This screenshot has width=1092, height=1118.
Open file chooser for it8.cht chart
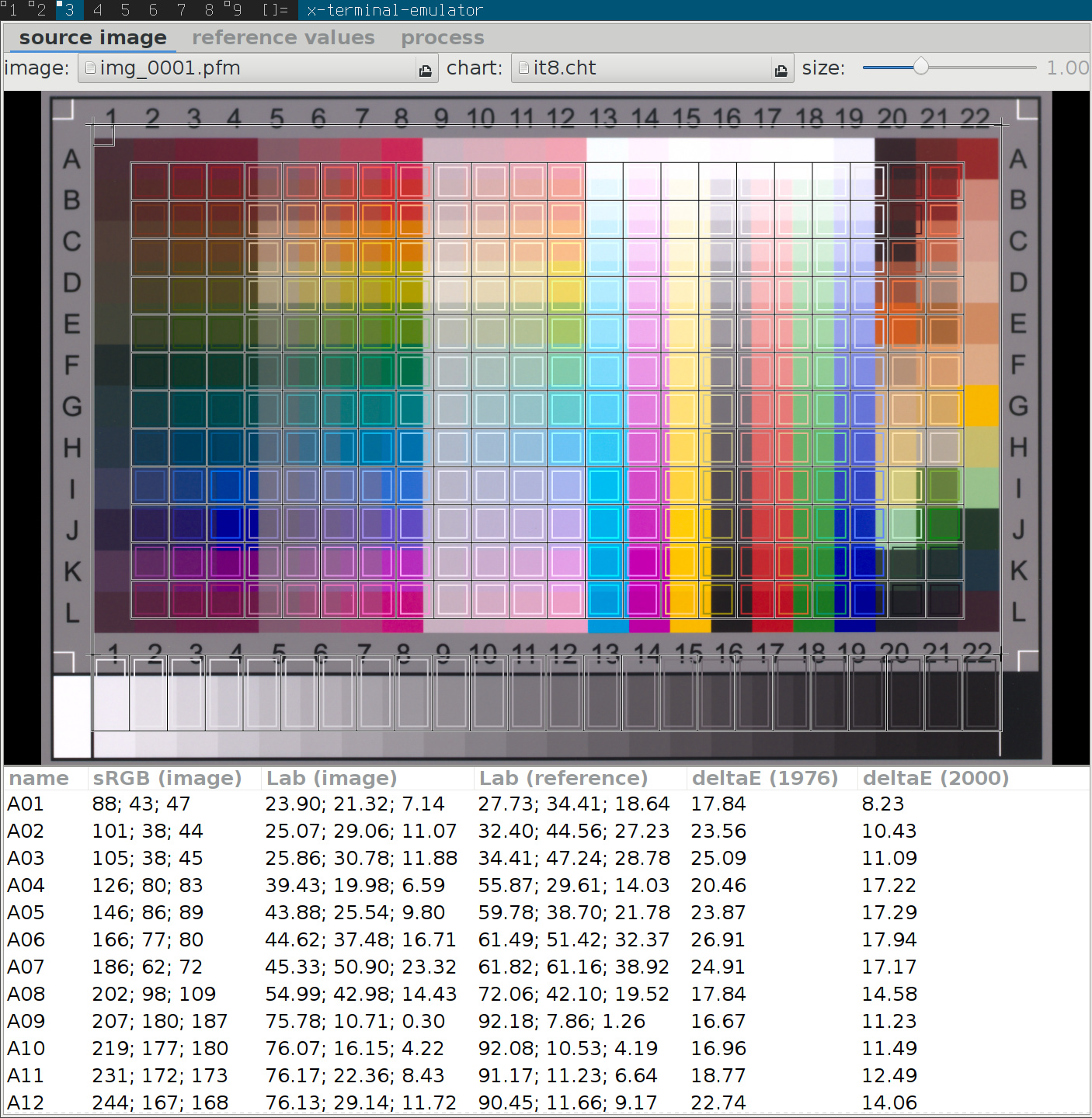pyautogui.click(x=652, y=68)
